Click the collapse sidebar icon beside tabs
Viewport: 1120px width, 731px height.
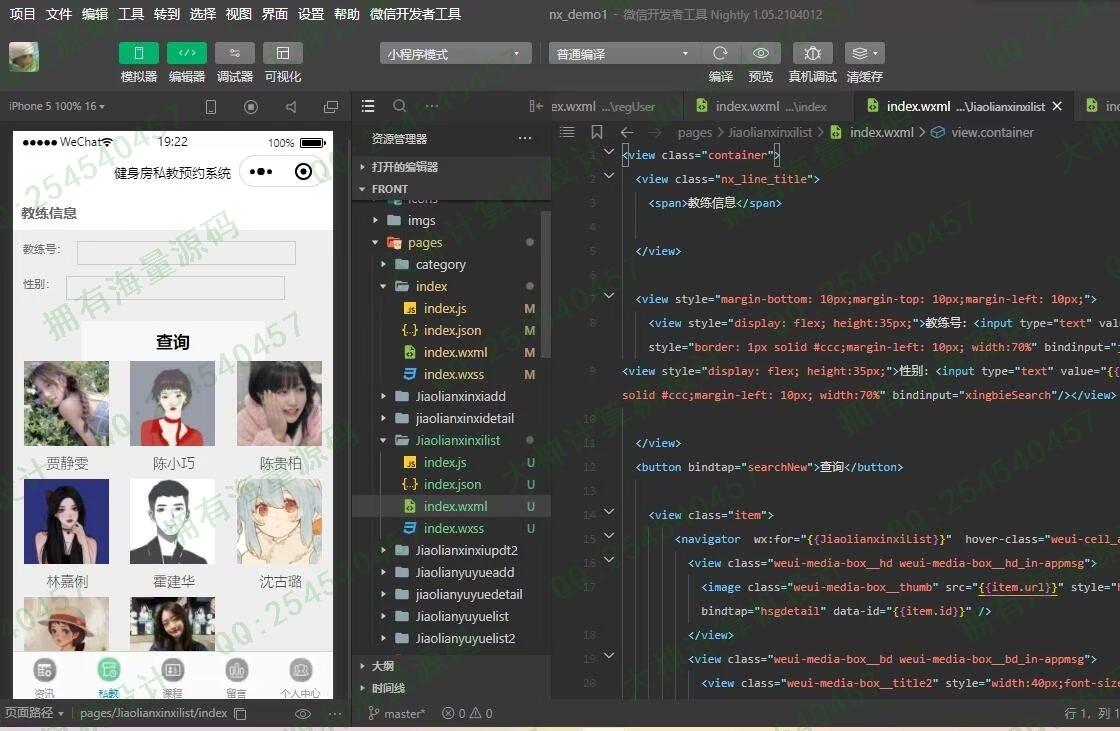click(536, 106)
